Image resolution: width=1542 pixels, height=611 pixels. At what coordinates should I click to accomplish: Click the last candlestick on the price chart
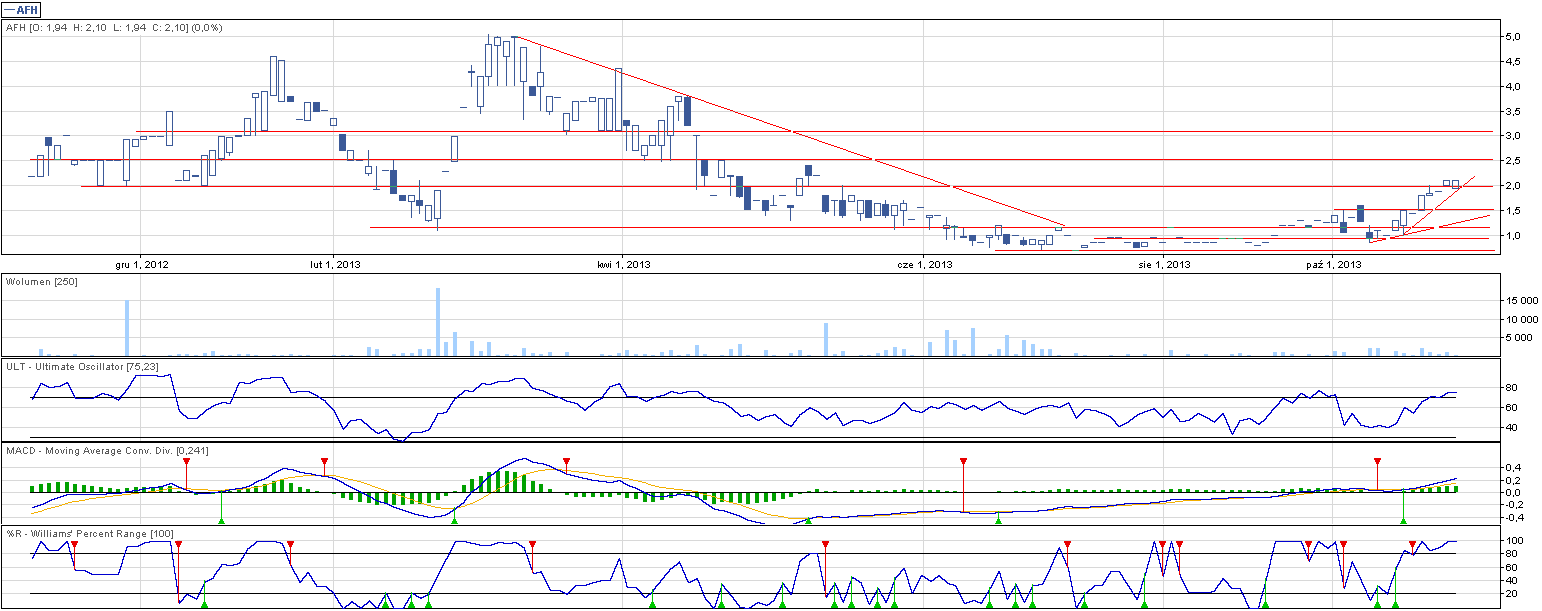point(1456,184)
